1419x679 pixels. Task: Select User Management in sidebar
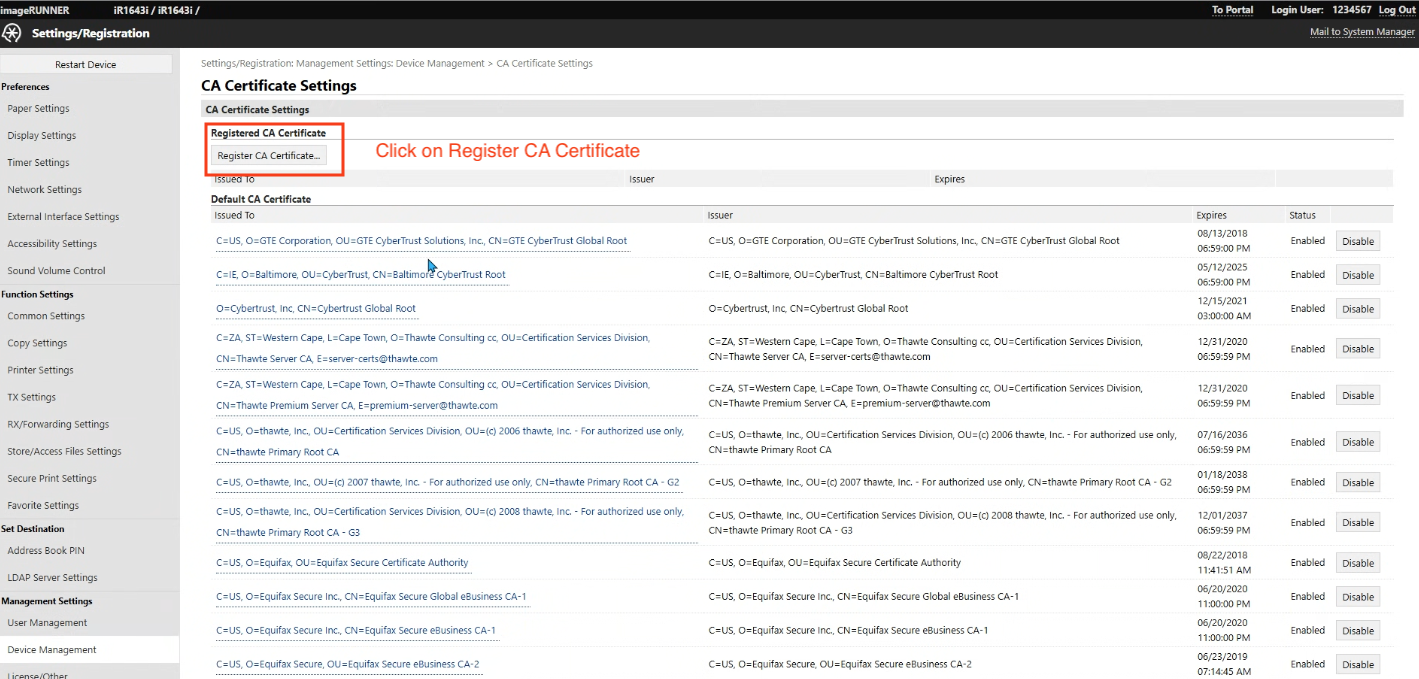coord(47,622)
